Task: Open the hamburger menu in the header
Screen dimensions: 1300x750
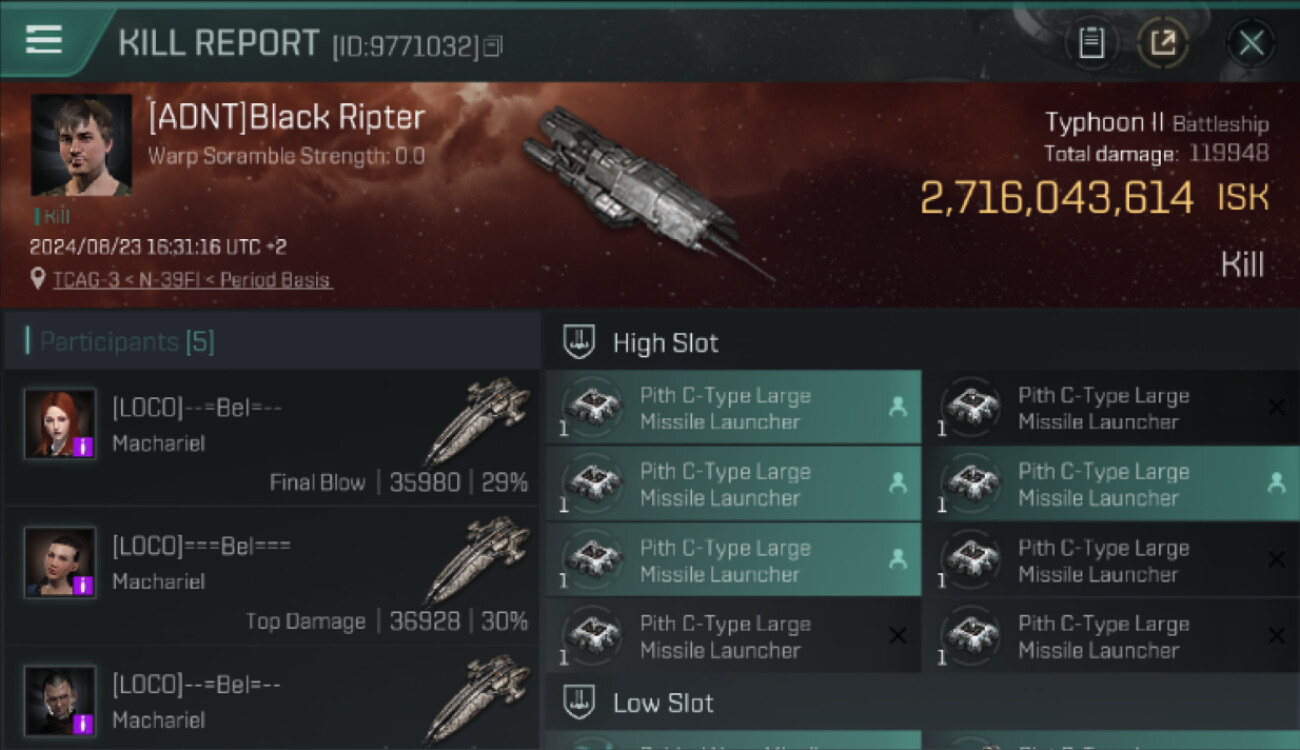Action: click(x=44, y=40)
